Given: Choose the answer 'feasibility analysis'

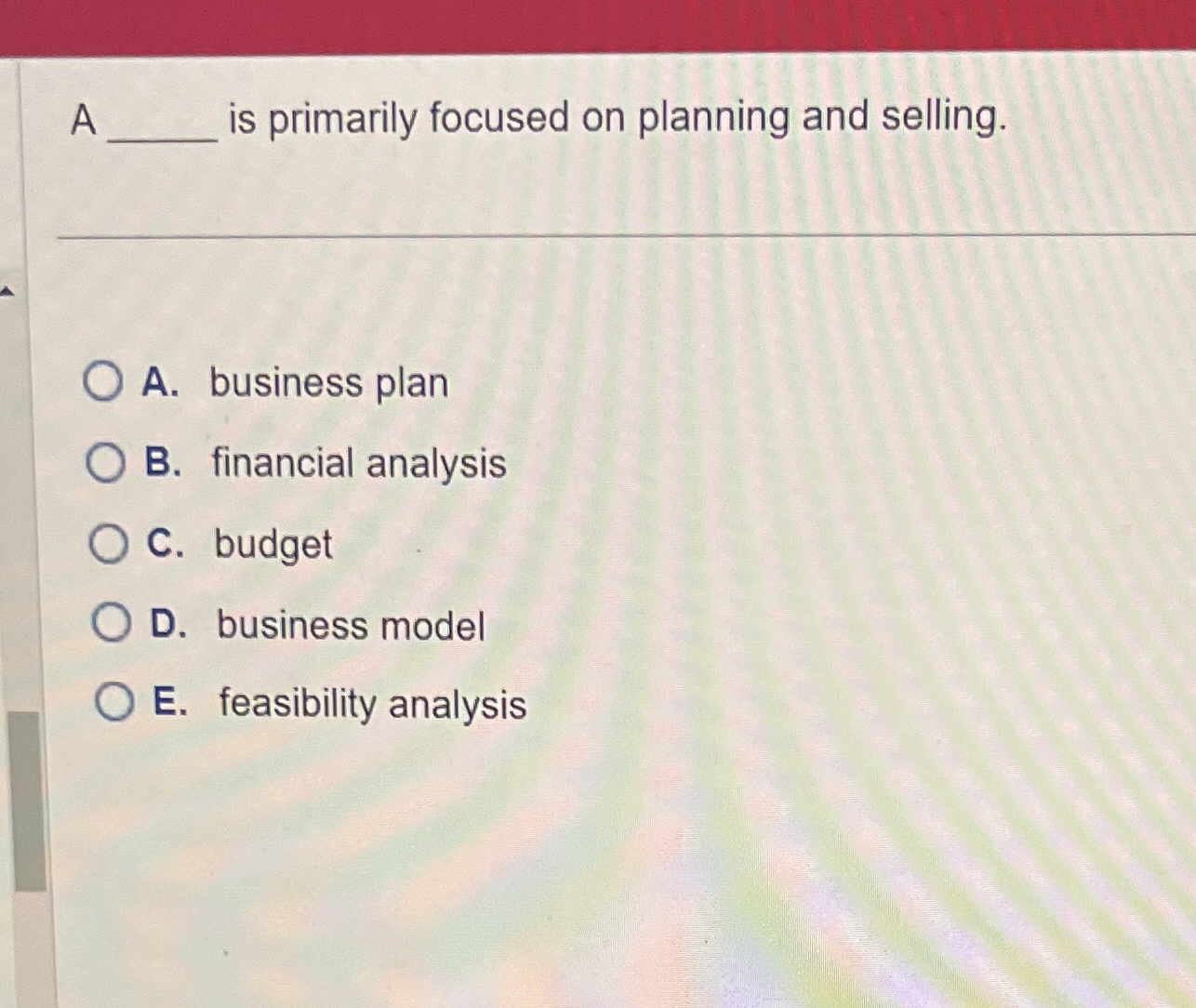Looking at the screenshot, I should click(x=369, y=706).
